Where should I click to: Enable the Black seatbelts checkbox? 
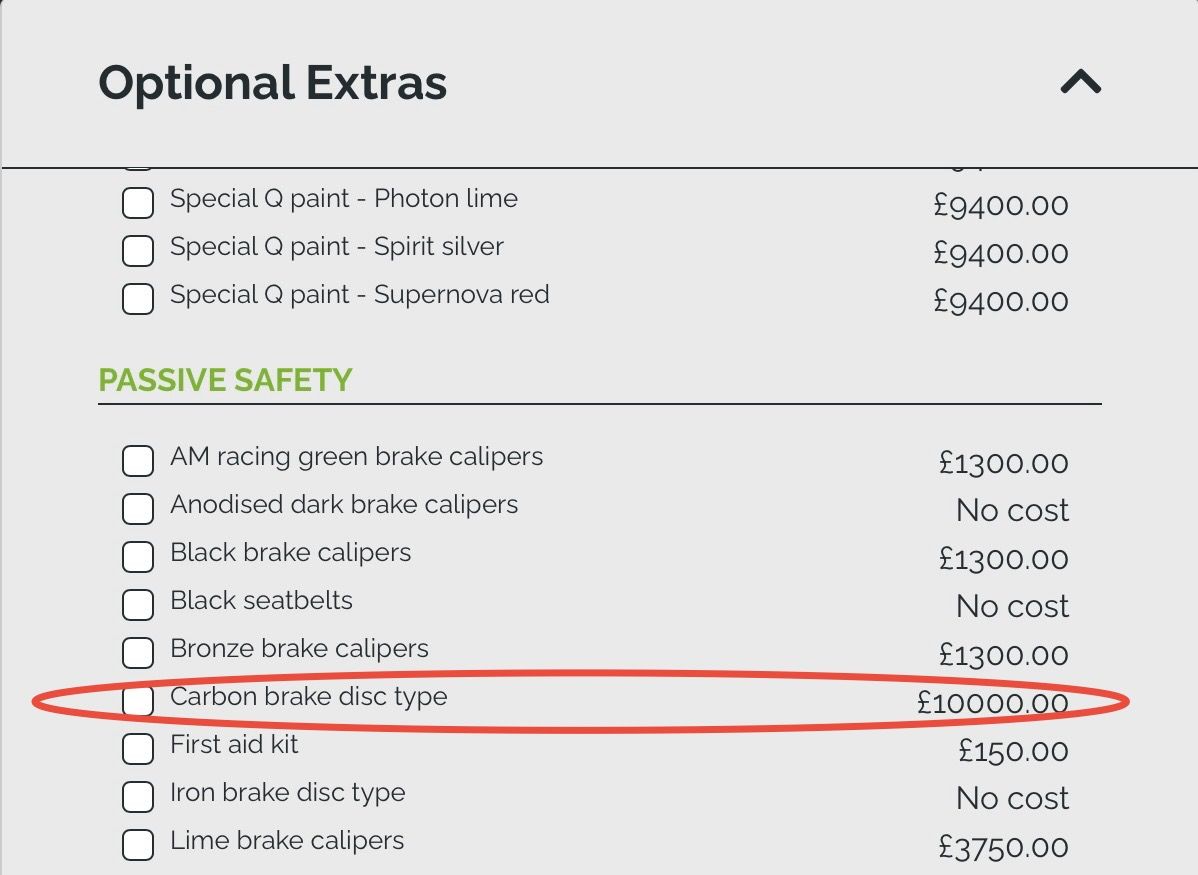pos(138,605)
